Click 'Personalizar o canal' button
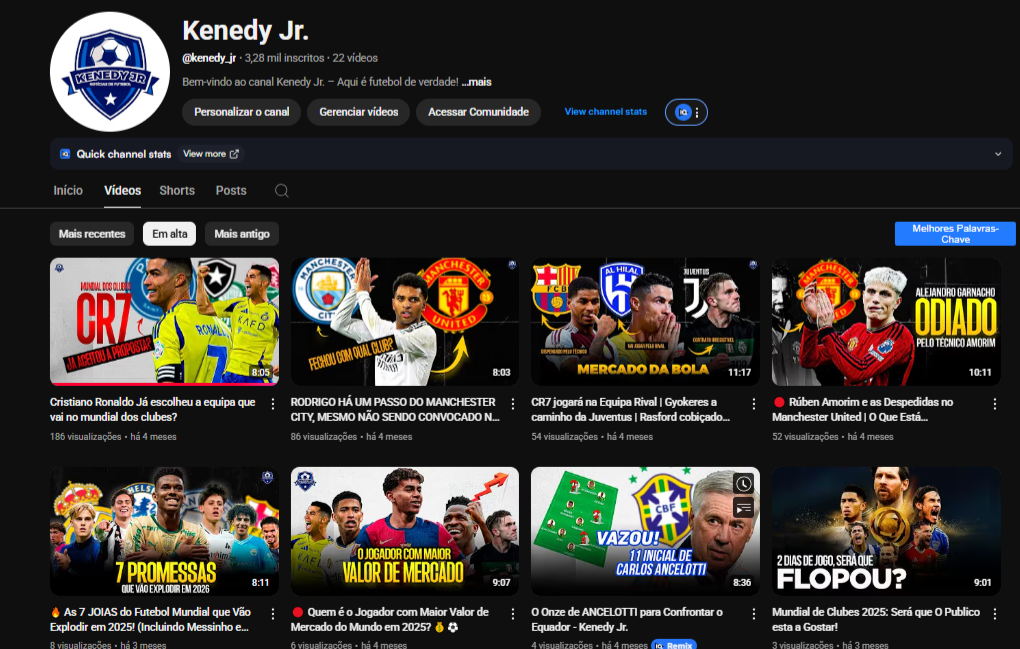This screenshot has width=1020, height=649. [x=241, y=112]
